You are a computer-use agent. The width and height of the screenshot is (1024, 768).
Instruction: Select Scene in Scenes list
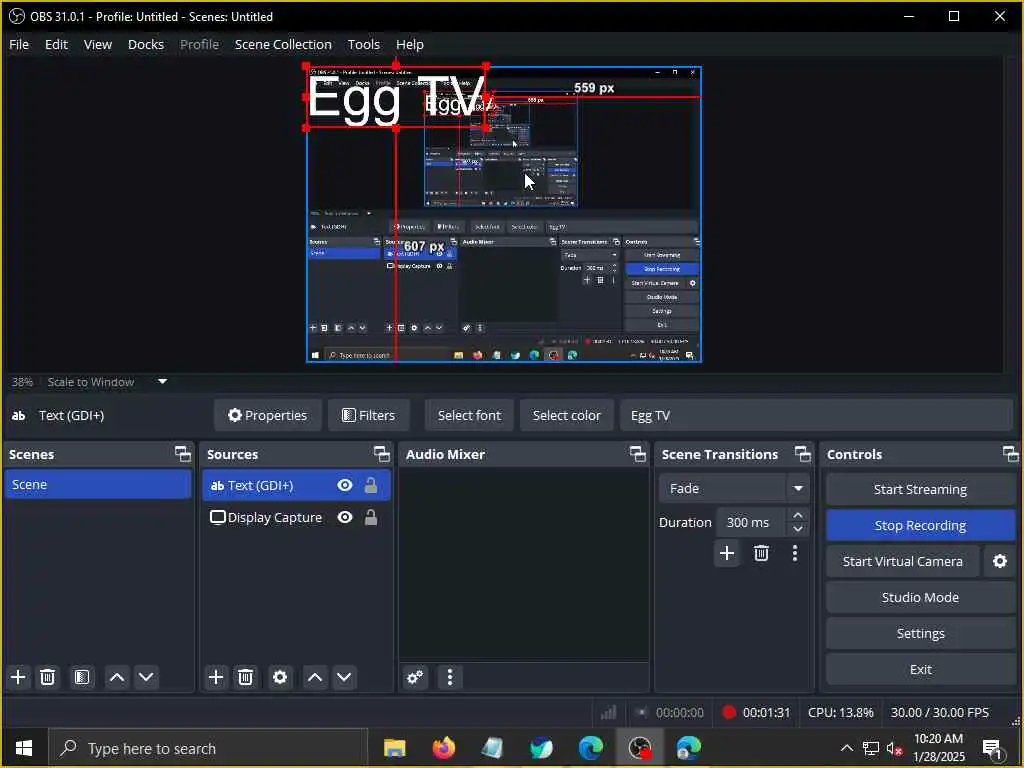tap(98, 485)
